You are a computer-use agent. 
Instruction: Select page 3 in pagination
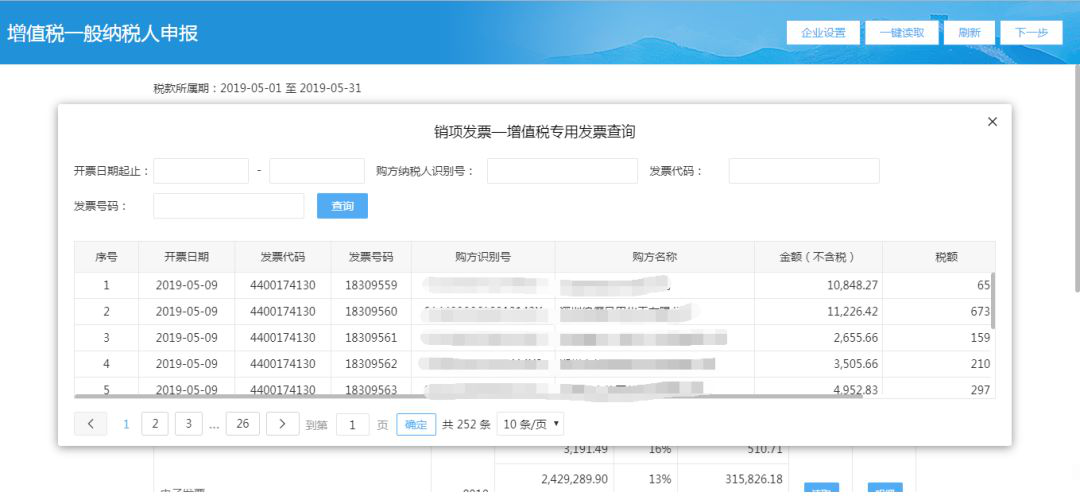point(189,424)
